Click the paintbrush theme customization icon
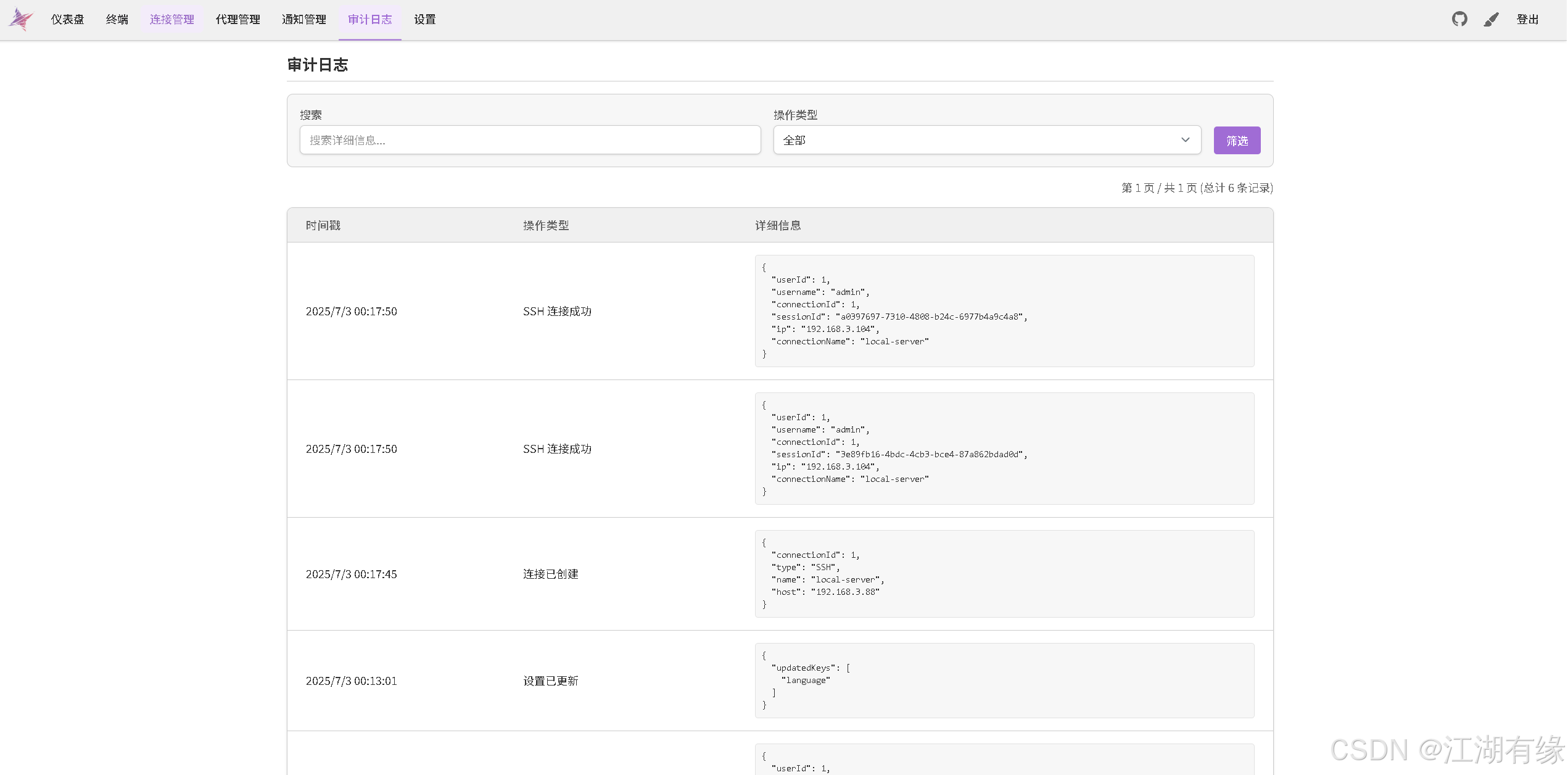The height and width of the screenshot is (775, 1568). point(1491,20)
